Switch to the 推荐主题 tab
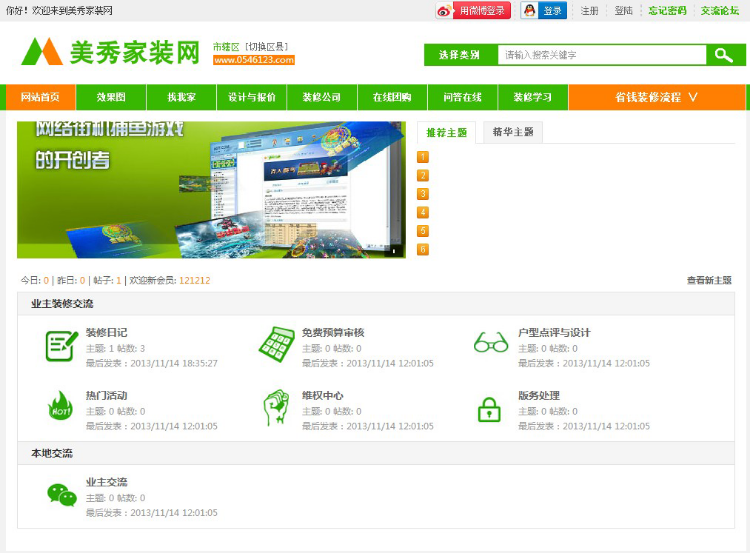 pyautogui.click(x=446, y=133)
